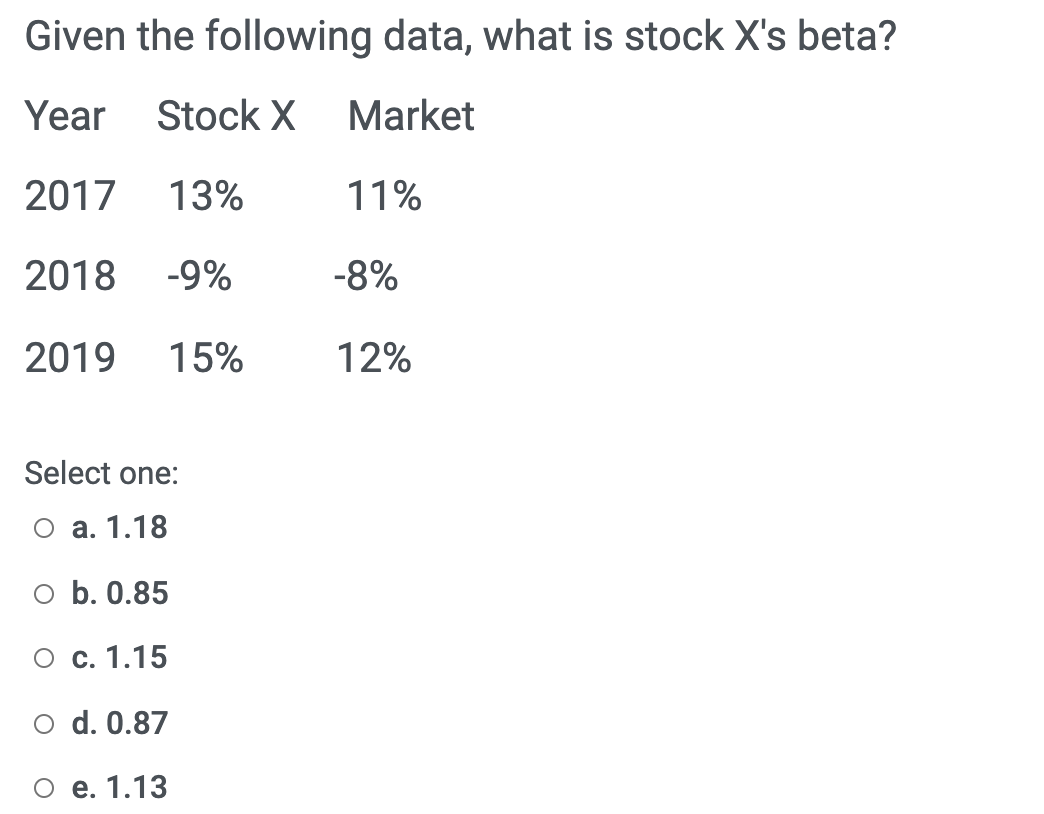Click the answer label b. 0.85
This screenshot has height=814, width=1044.
point(119,593)
